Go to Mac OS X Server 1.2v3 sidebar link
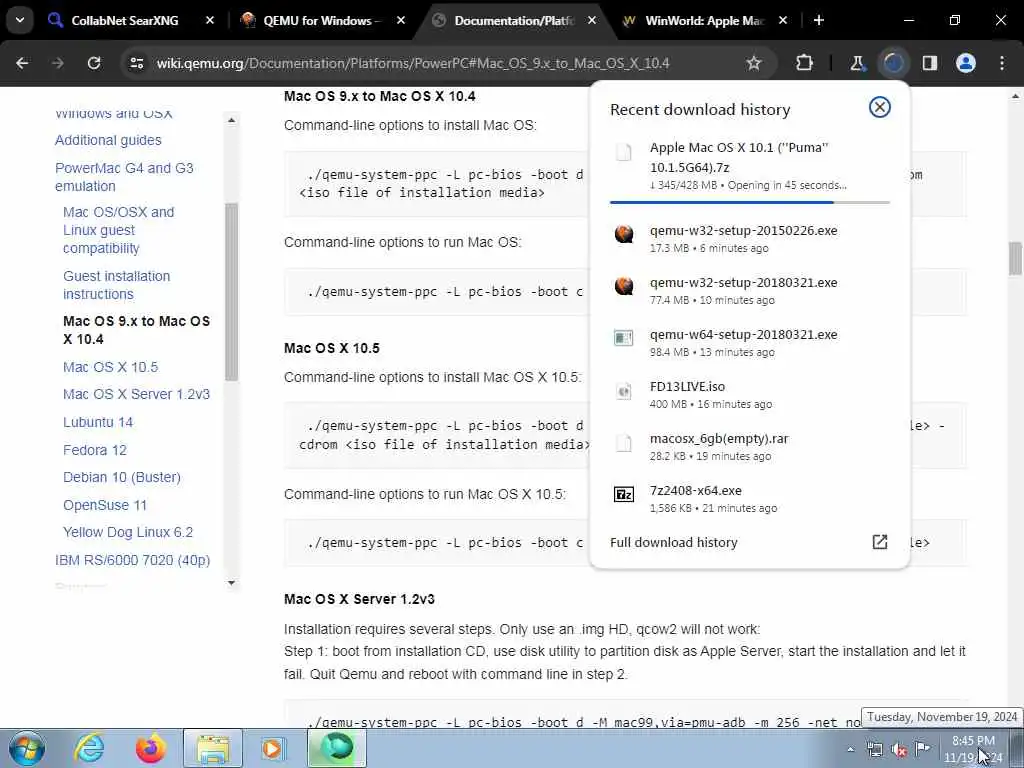 [136, 394]
